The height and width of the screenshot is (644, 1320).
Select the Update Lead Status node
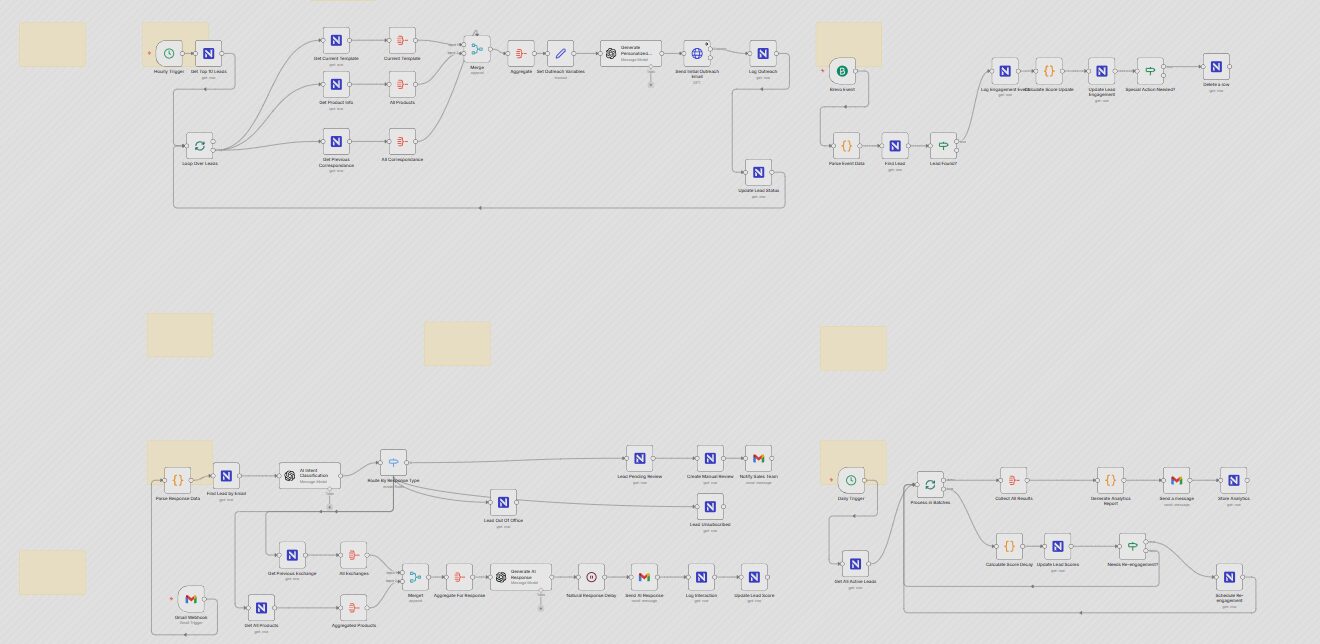[x=758, y=172]
